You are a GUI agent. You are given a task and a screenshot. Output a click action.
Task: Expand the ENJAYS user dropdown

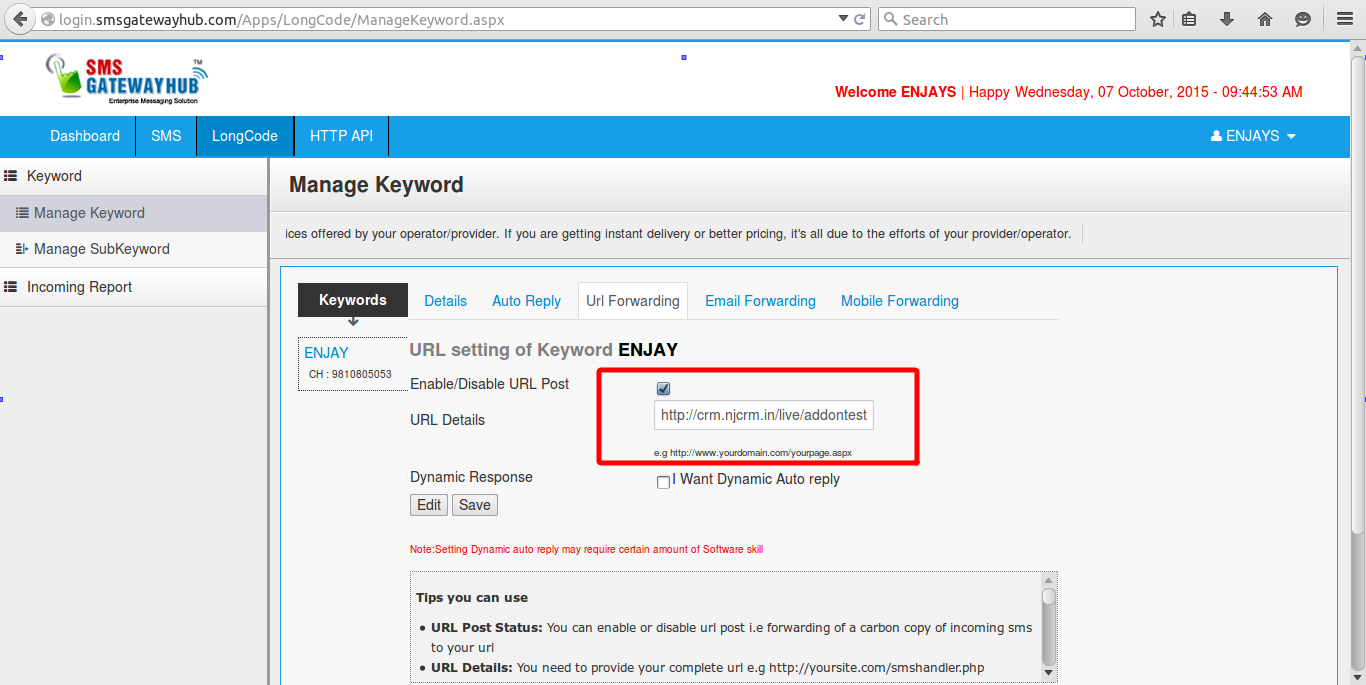click(1253, 136)
